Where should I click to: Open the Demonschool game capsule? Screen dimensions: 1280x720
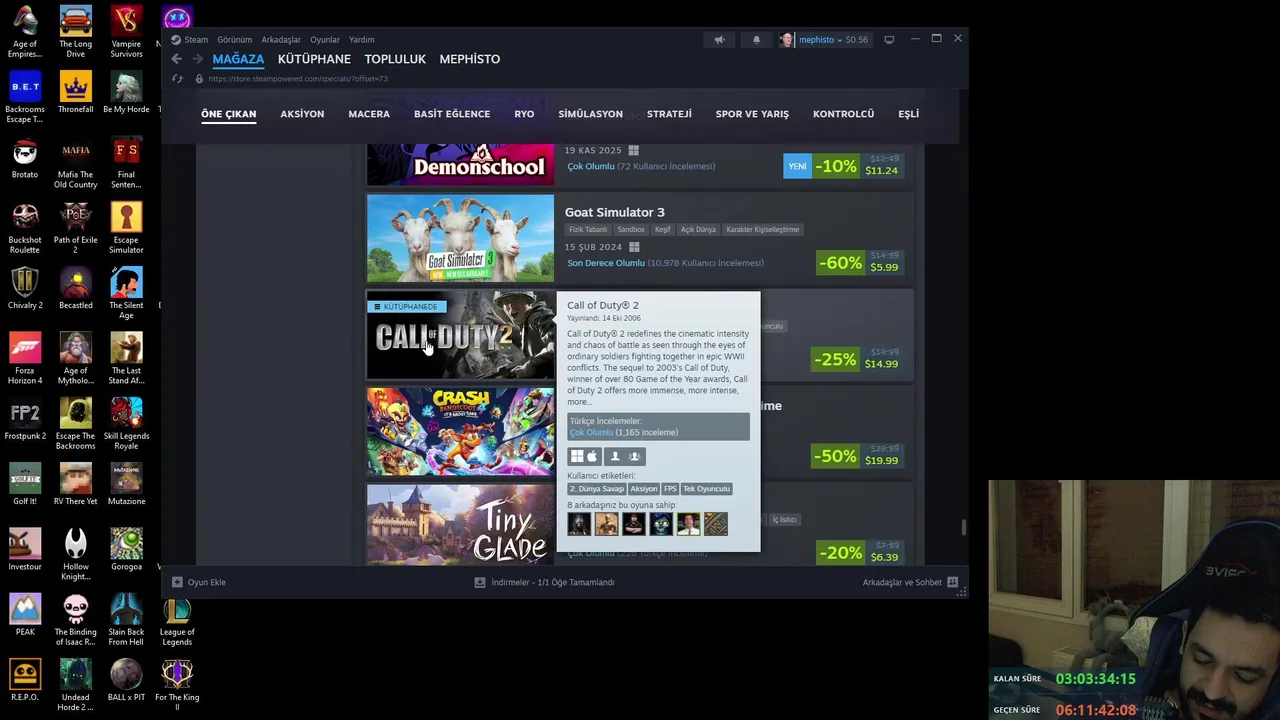pos(460,165)
